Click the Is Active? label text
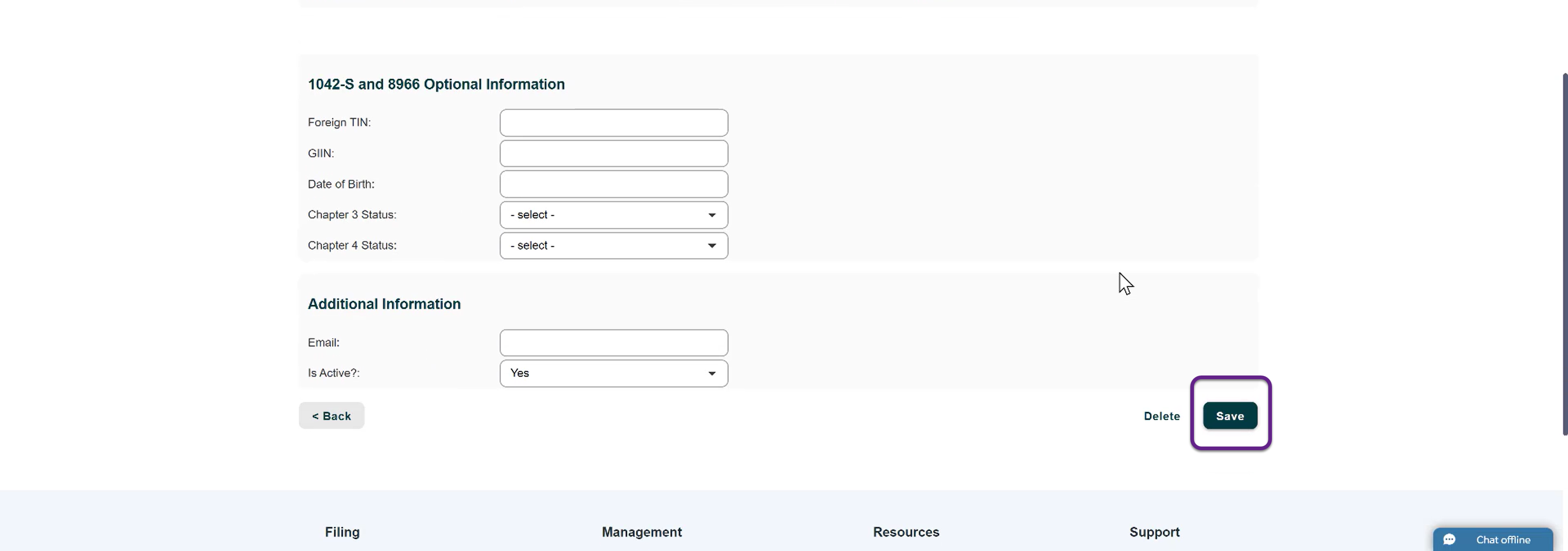Image resolution: width=1568 pixels, height=551 pixels. (x=334, y=373)
